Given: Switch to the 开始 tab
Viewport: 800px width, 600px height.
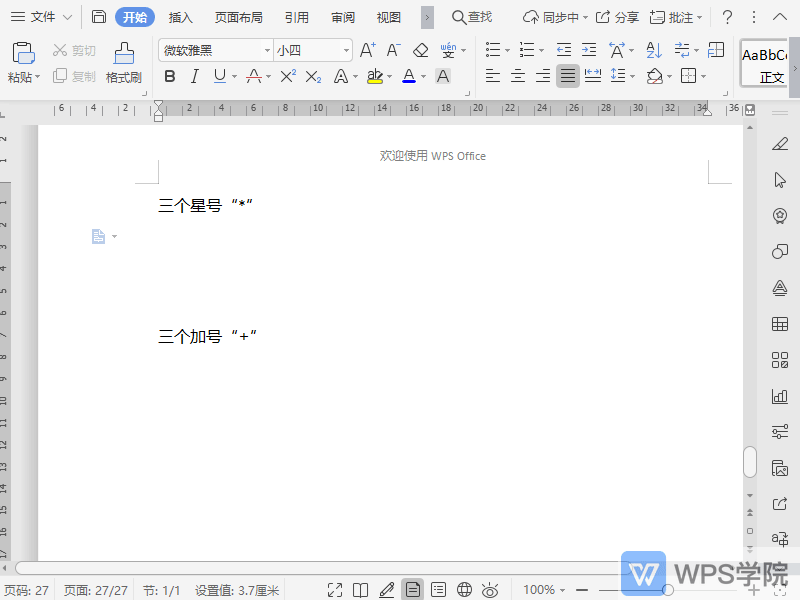Looking at the screenshot, I should 135,17.
